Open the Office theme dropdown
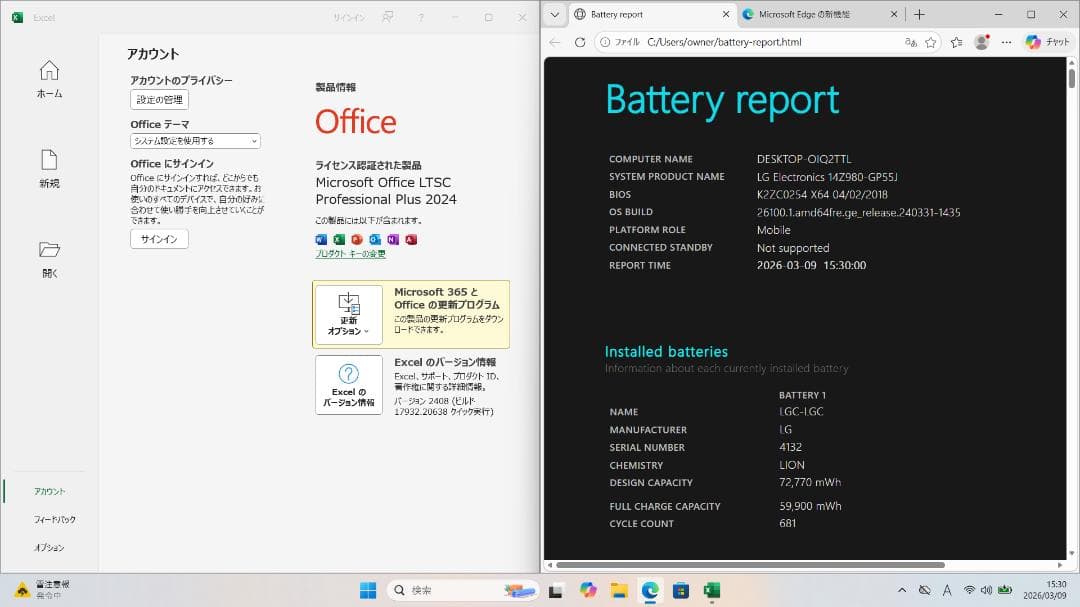 coord(195,141)
